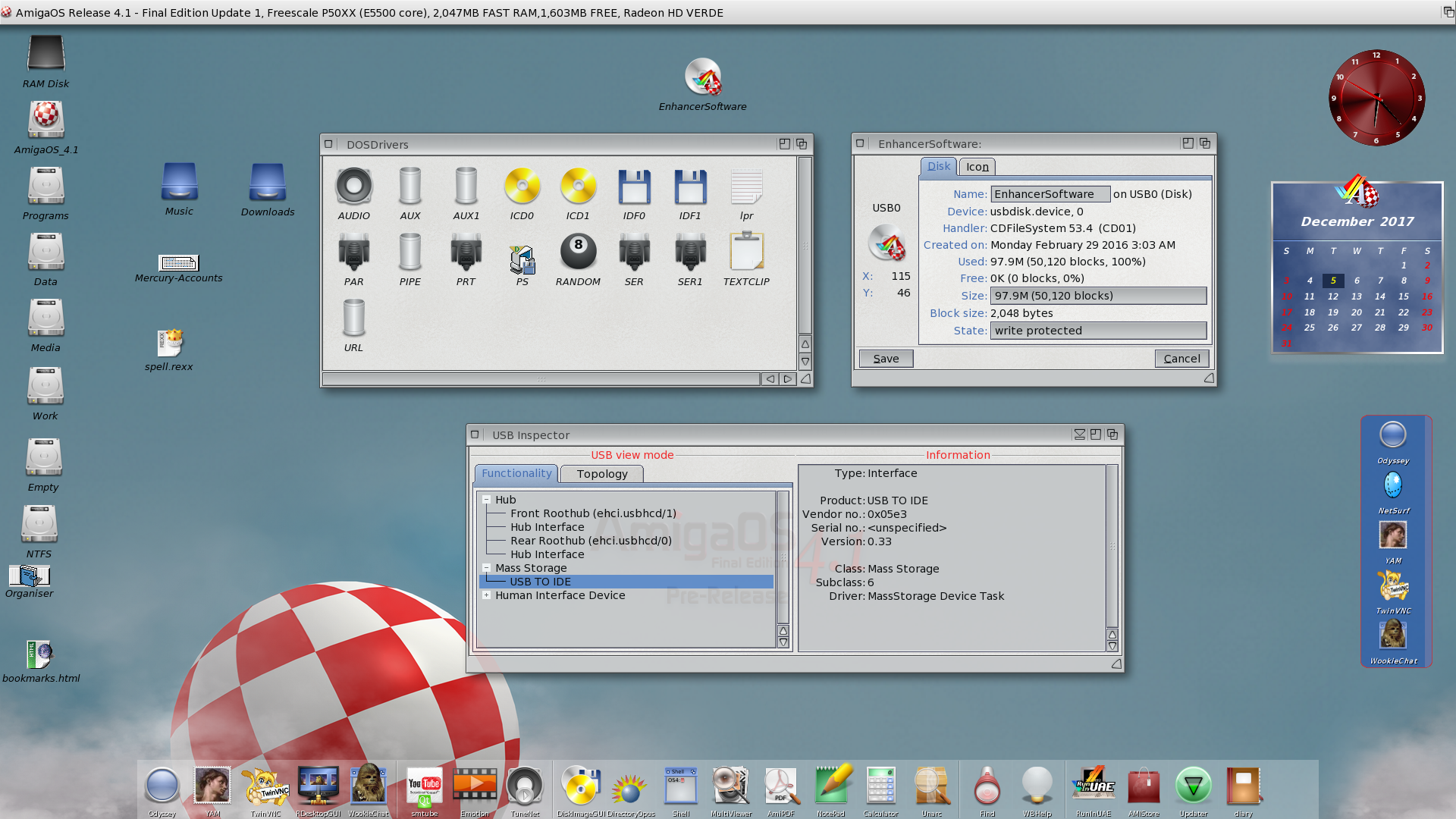Click the DOSDrivers vertical scrollbar
The width and height of the screenshot is (1456, 819).
pos(805,245)
